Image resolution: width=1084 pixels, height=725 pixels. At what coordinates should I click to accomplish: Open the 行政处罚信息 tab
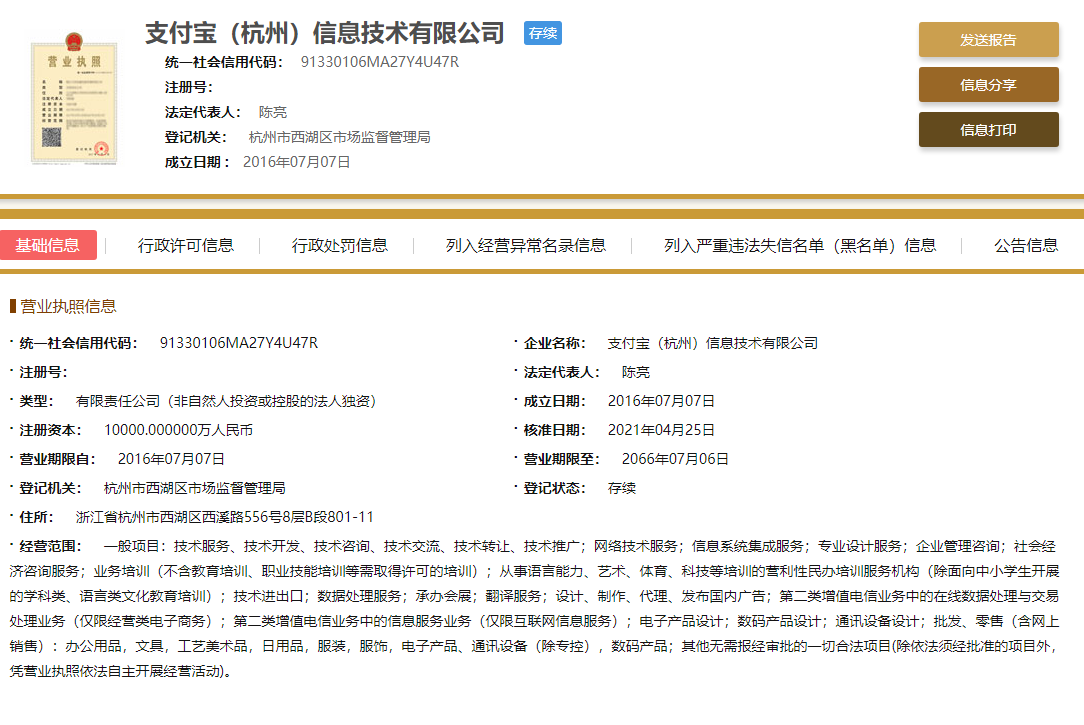(339, 245)
